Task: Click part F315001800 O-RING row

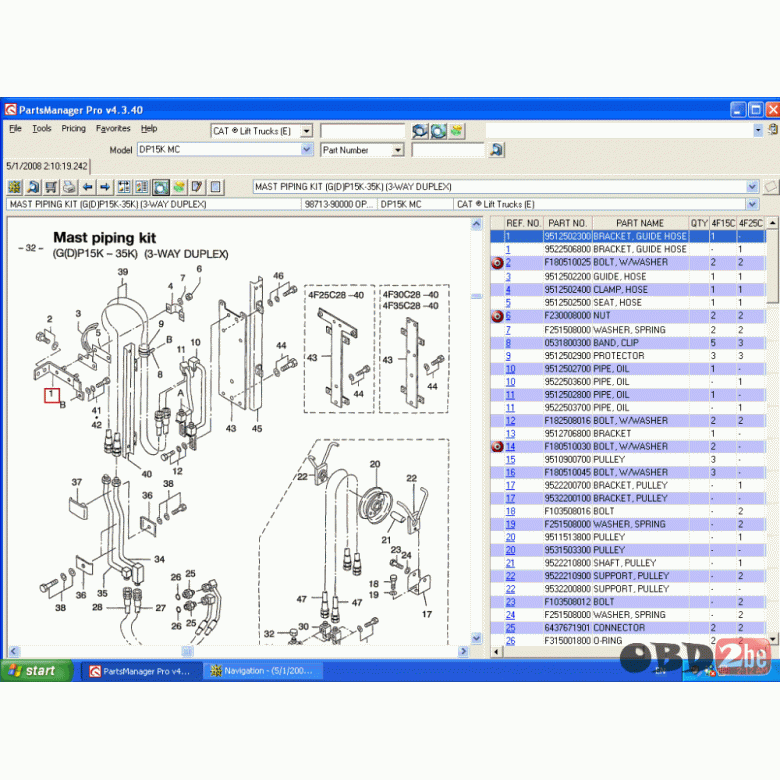Action: (628, 641)
